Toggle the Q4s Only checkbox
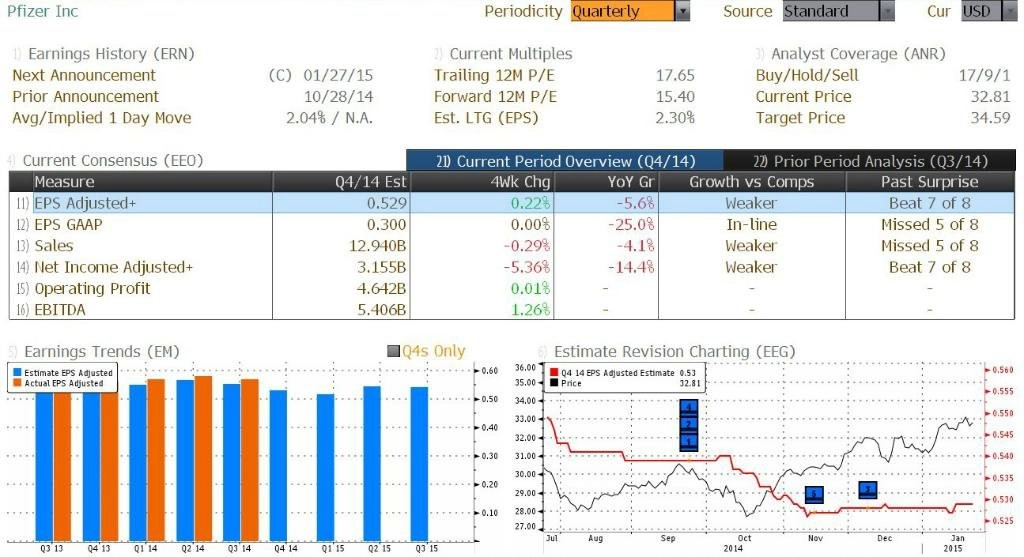 (x=393, y=351)
